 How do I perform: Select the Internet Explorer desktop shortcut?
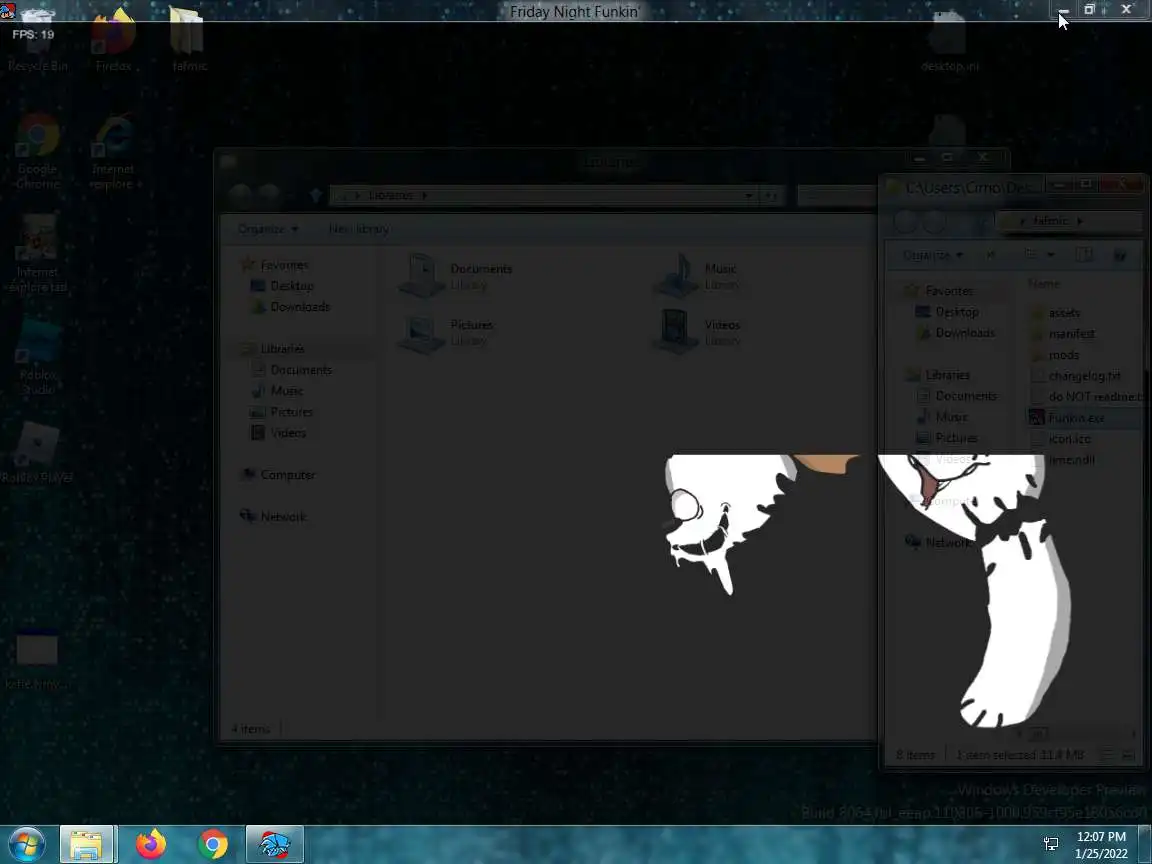coord(112,153)
